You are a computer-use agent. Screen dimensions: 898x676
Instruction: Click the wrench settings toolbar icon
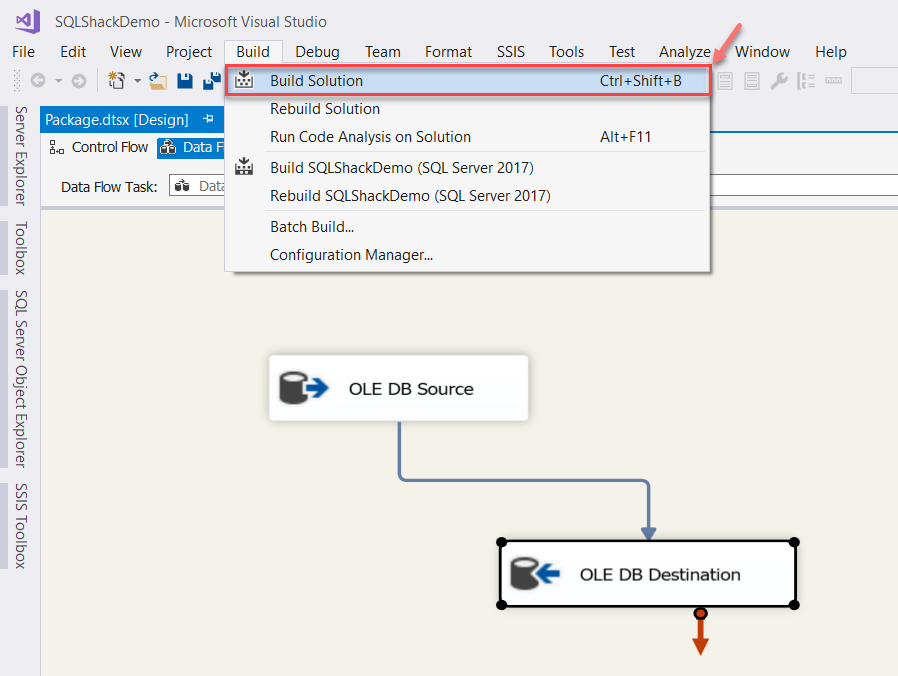tap(779, 81)
